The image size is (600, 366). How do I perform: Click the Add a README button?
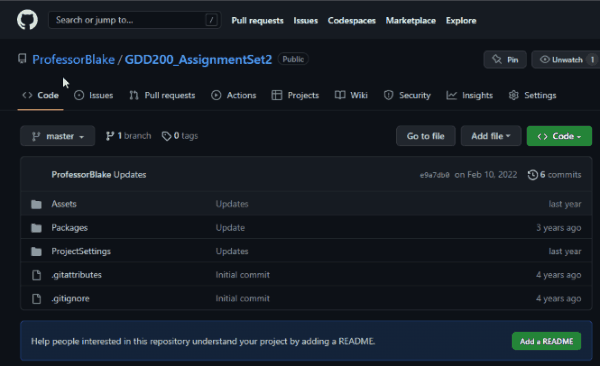[546, 341]
